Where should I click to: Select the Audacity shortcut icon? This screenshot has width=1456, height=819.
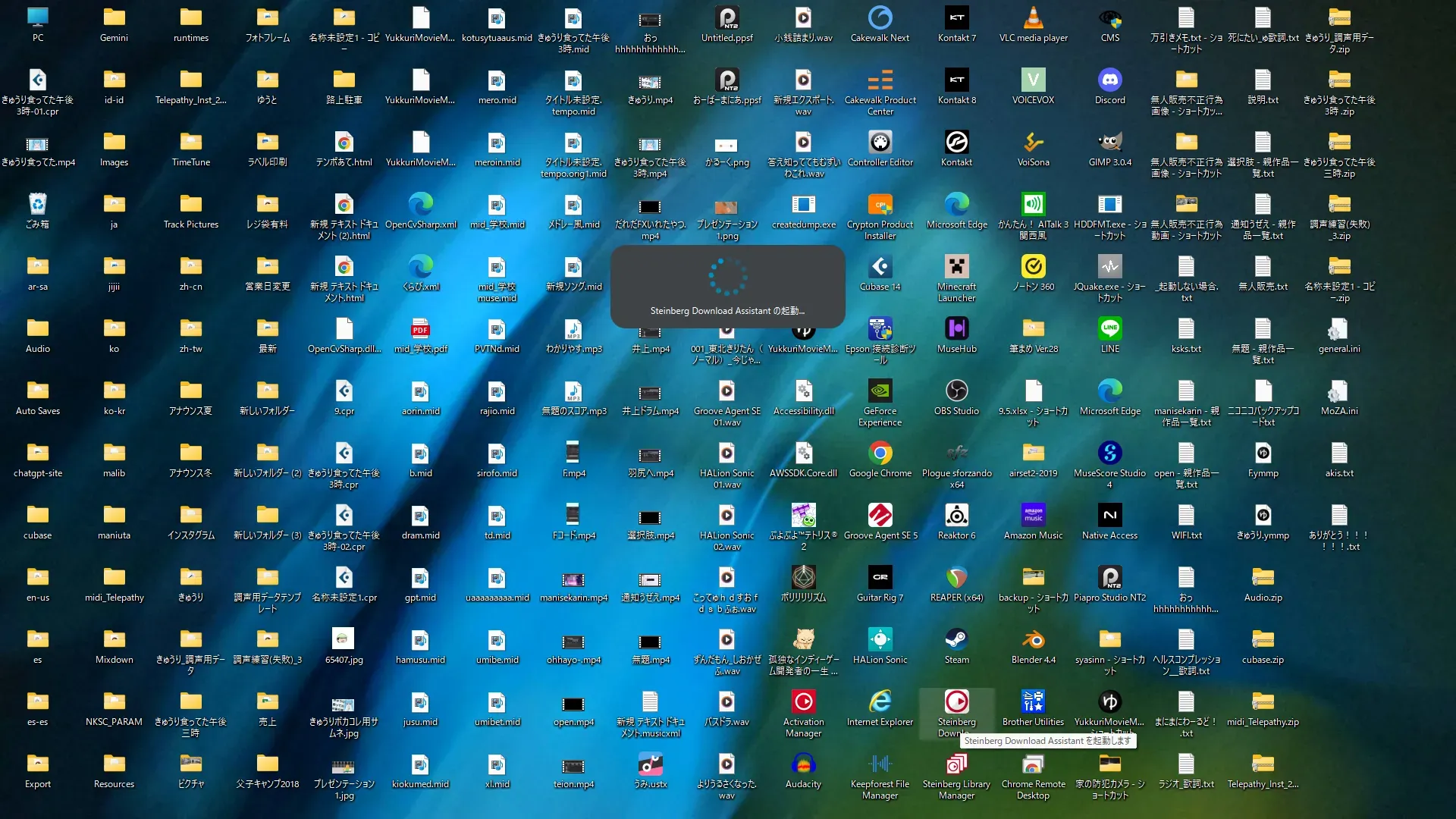pyautogui.click(x=803, y=764)
